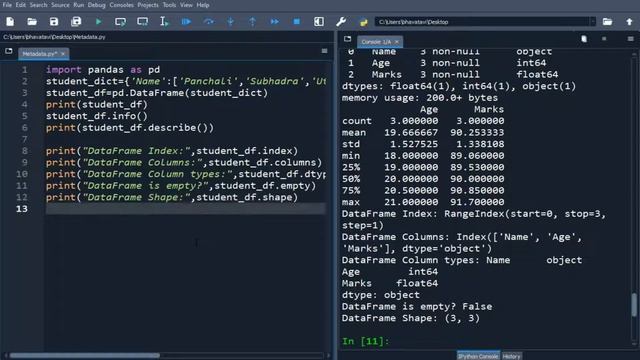This screenshot has width=640, height=360.
Task: Click max Marks value 91.700000
Action: click(x=477, y=202)
